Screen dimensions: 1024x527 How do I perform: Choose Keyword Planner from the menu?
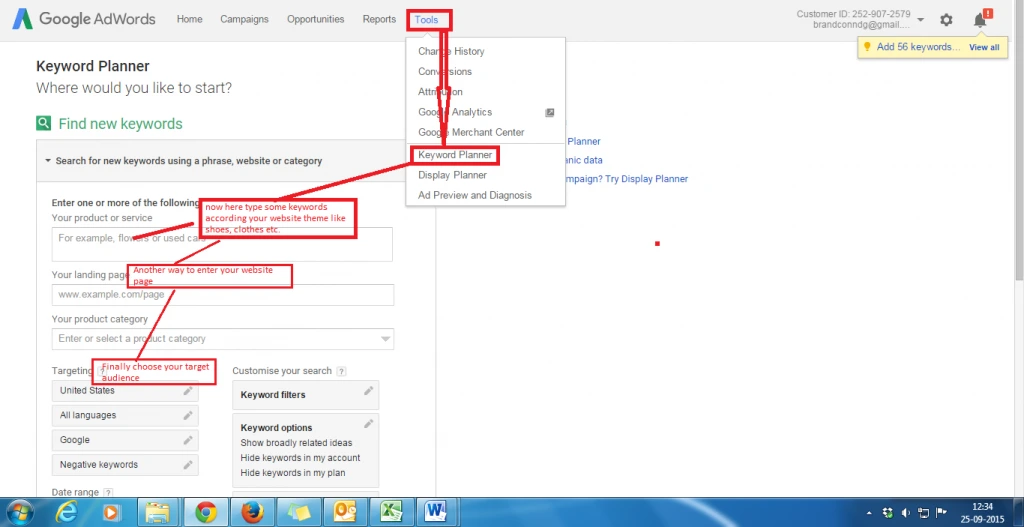(455, 155)
